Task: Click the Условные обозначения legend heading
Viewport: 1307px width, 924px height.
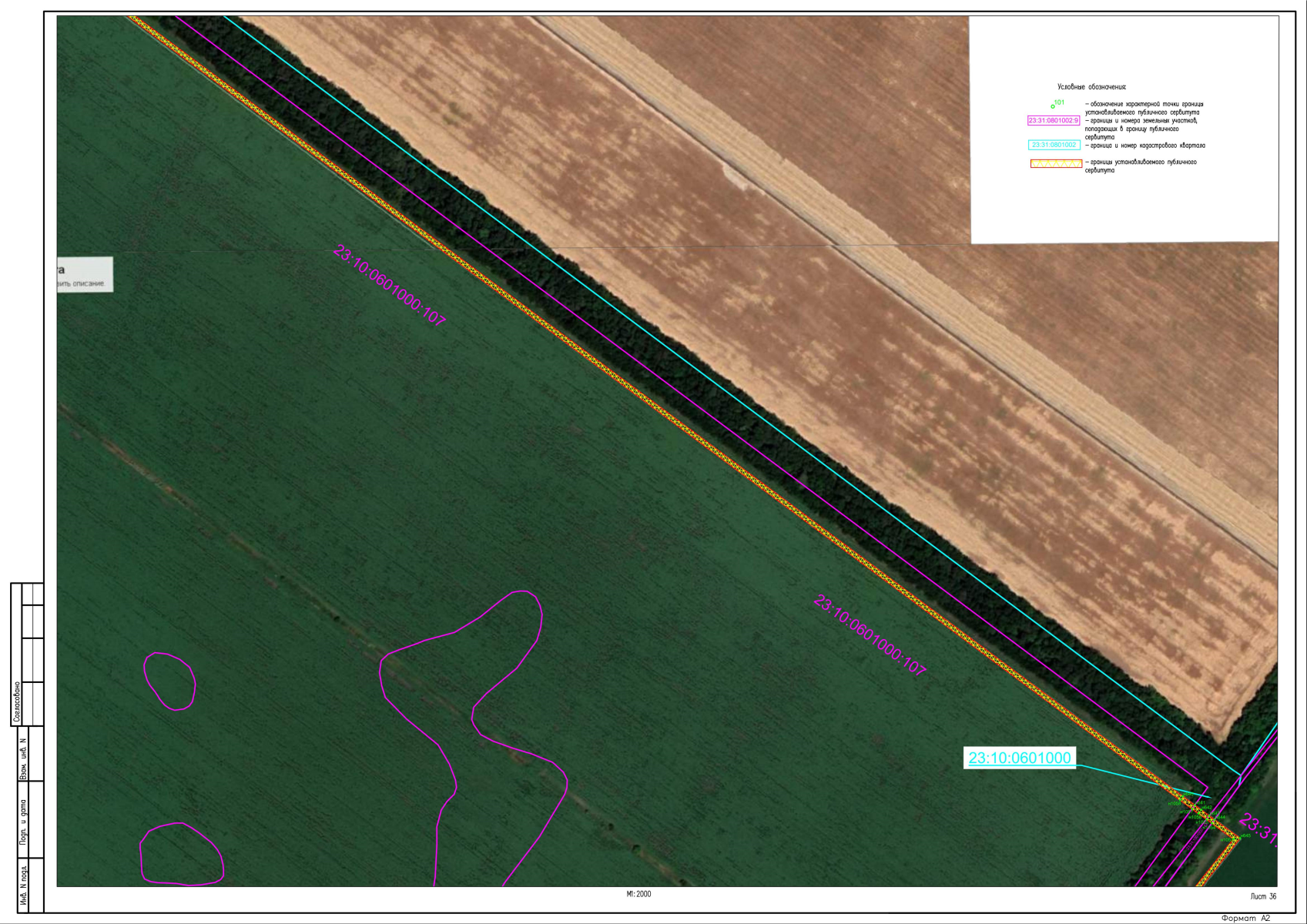Action: (x=1091, y=88)
